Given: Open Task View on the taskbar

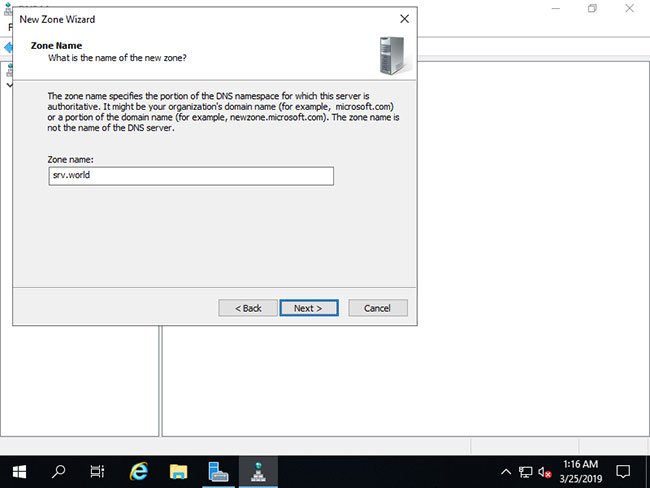Looking at the screenshot, I should point(97,471).
